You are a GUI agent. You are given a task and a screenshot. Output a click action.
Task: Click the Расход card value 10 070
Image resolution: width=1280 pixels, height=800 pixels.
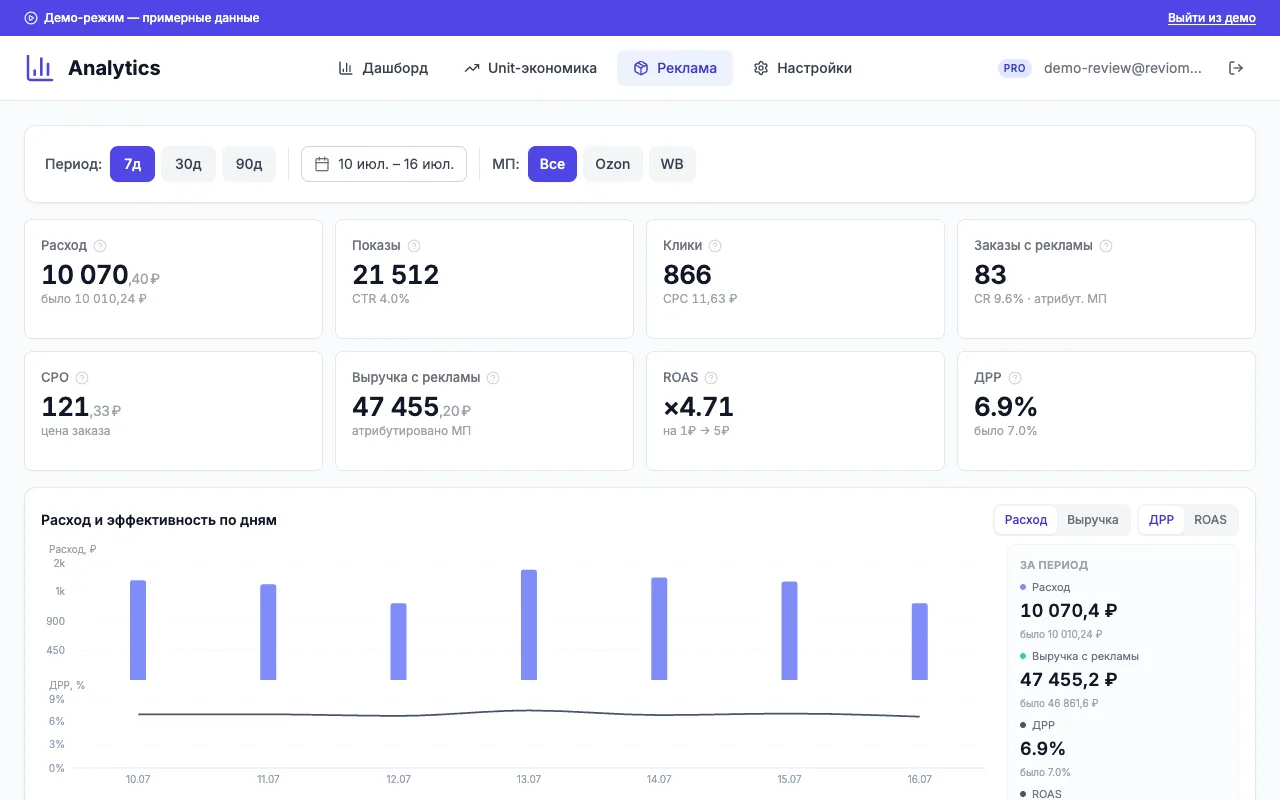coord(85,275)
